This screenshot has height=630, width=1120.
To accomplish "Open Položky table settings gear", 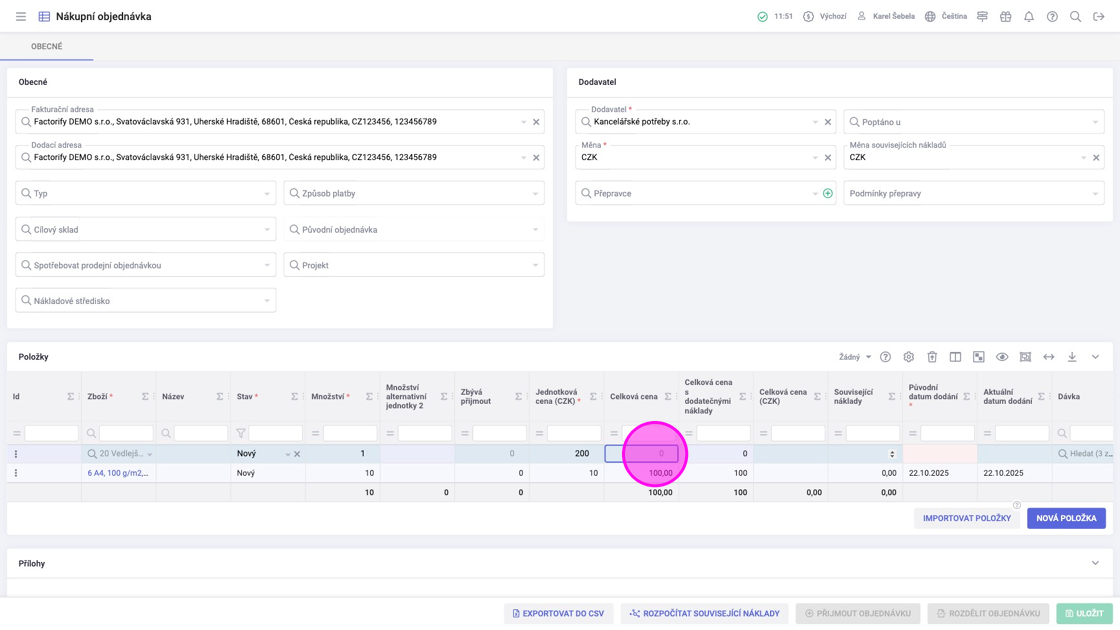I will coord(909,357).
